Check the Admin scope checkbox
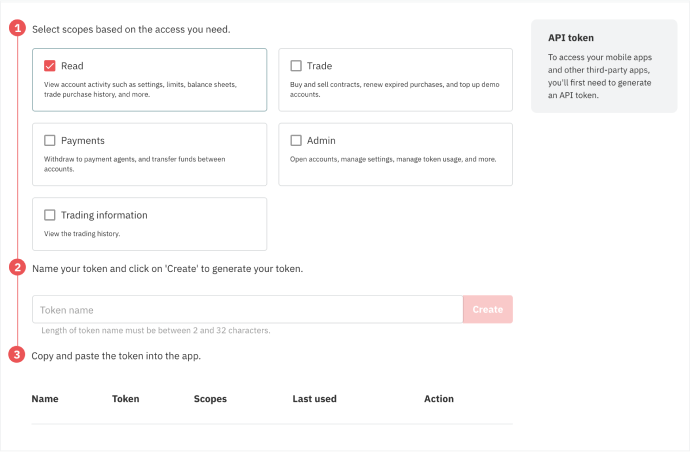Screen dimensions: 690x452 tap(296, 140)
